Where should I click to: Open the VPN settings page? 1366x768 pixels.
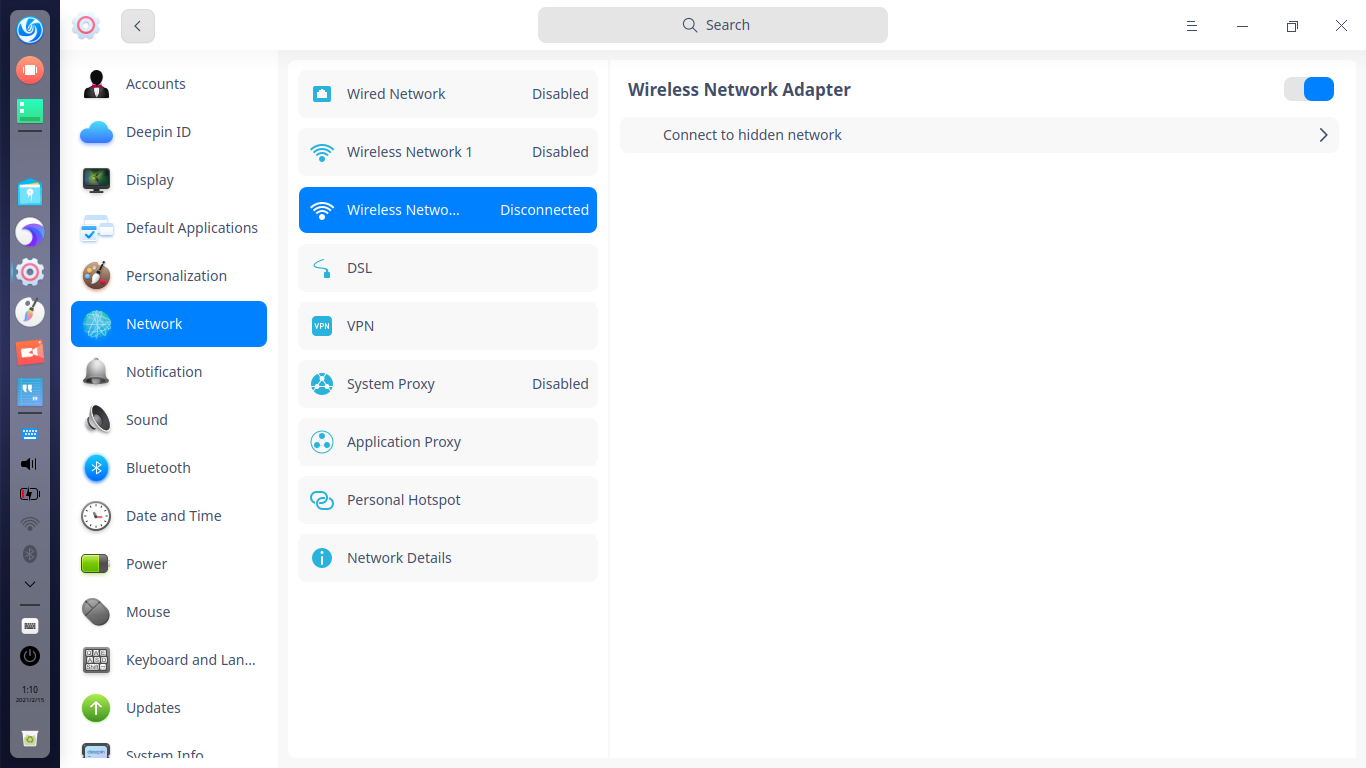tap(448, 326)
